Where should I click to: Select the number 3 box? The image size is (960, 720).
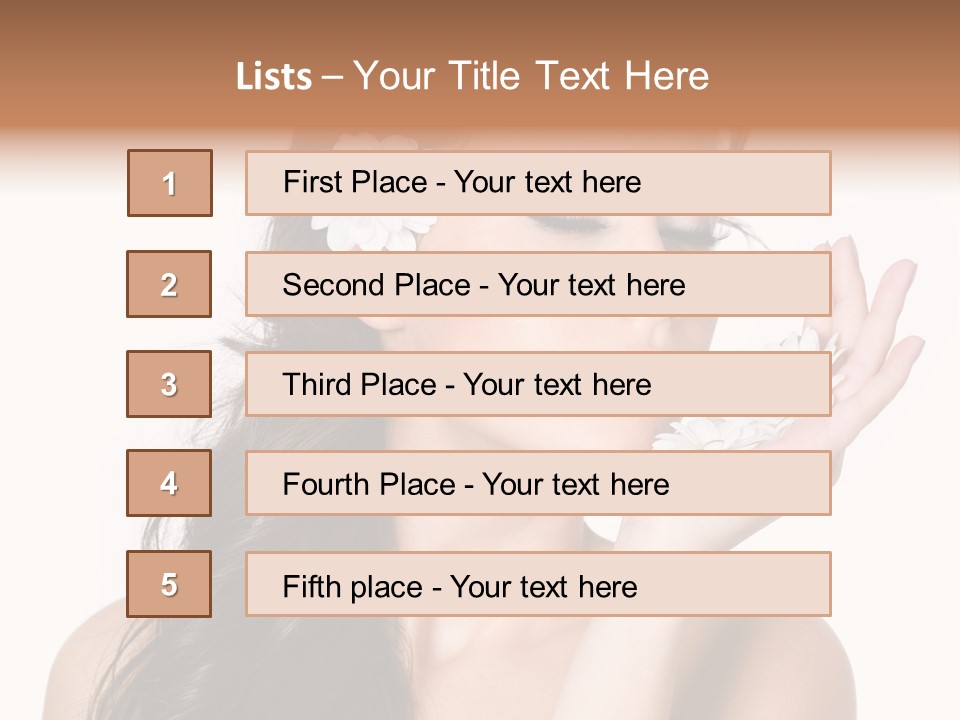coord(169,384)
